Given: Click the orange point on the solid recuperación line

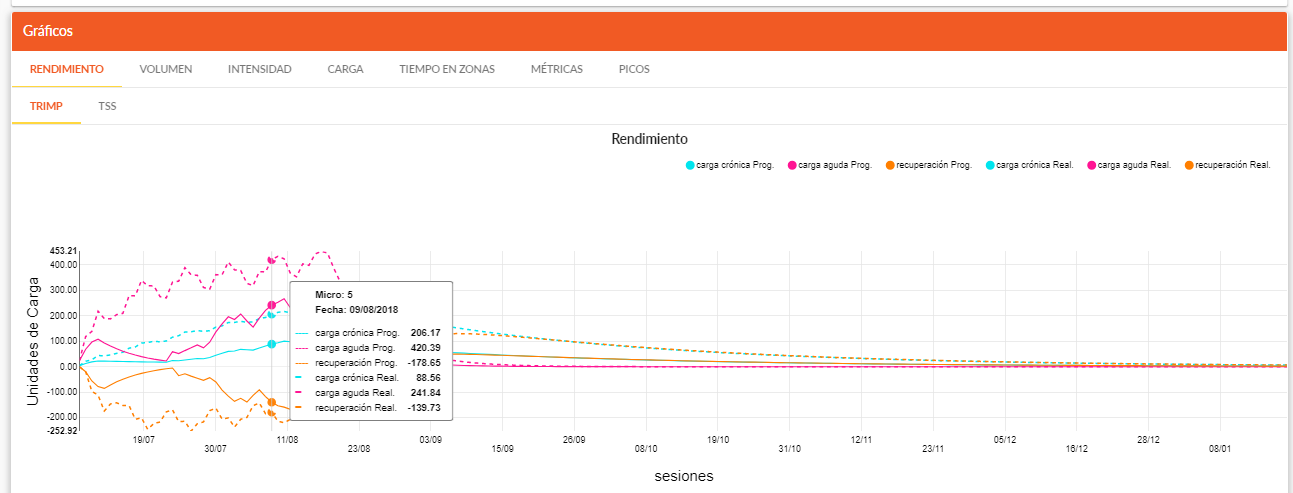Looking at the screenshot, I should 271,402.
